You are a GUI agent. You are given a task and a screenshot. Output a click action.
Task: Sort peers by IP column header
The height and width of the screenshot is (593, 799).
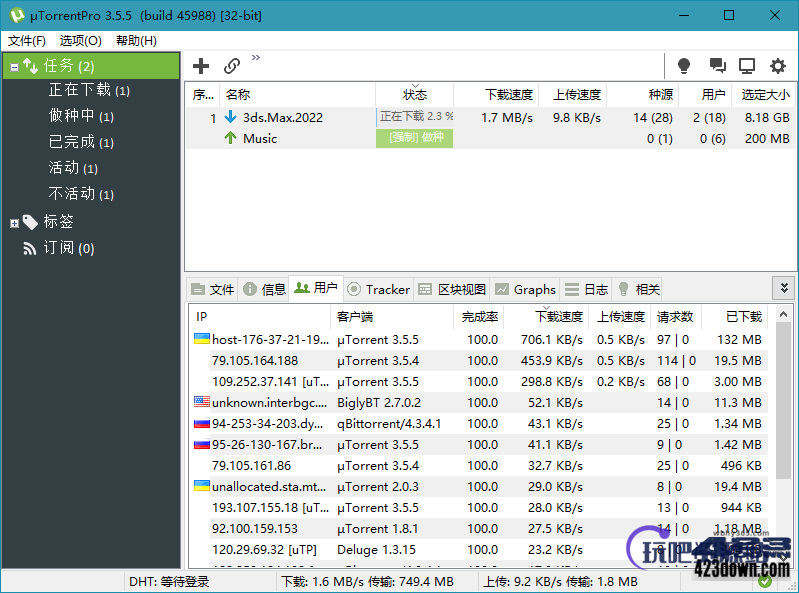click(261, 317)
